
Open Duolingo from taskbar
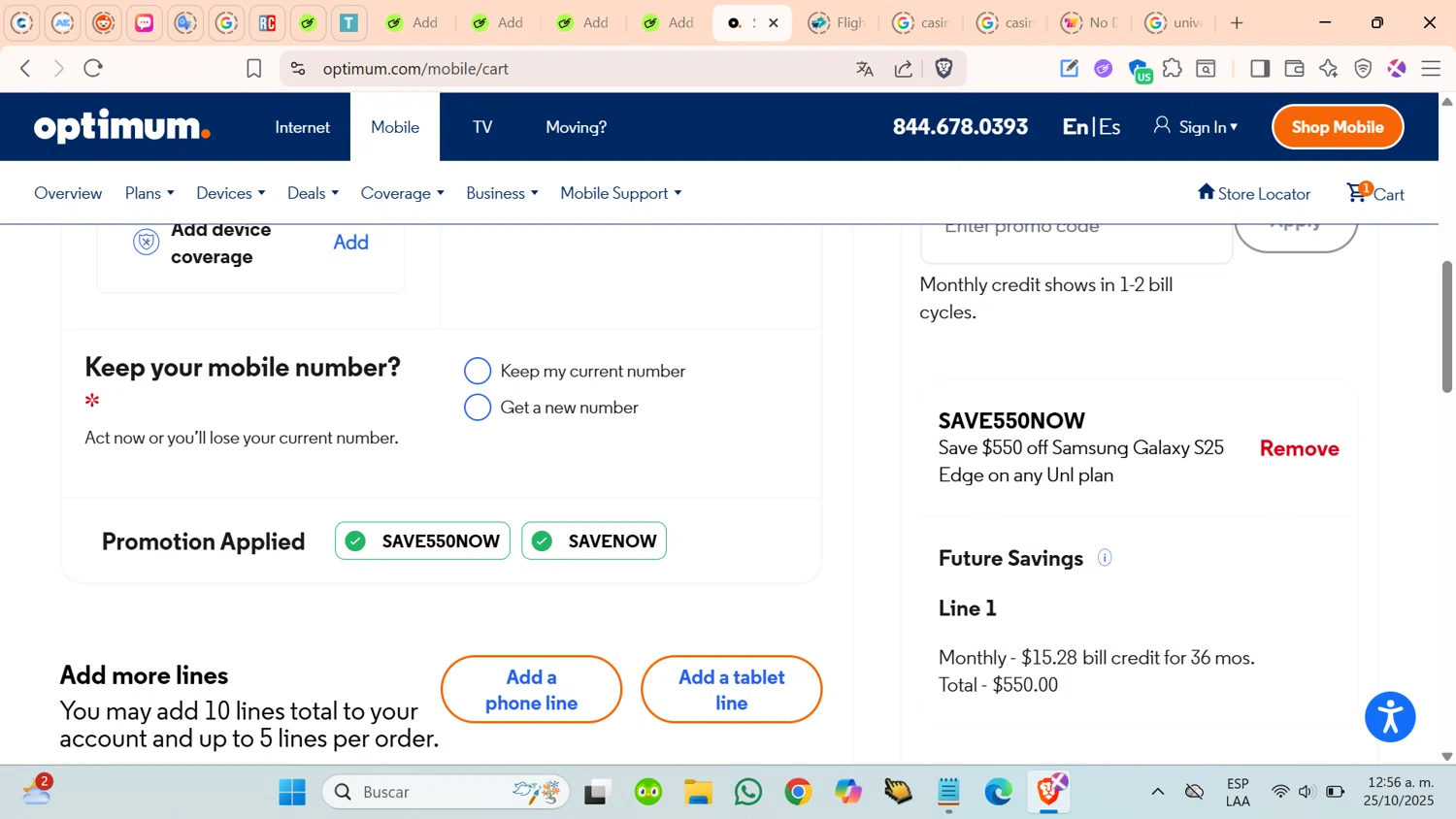(x=648, y=792)
